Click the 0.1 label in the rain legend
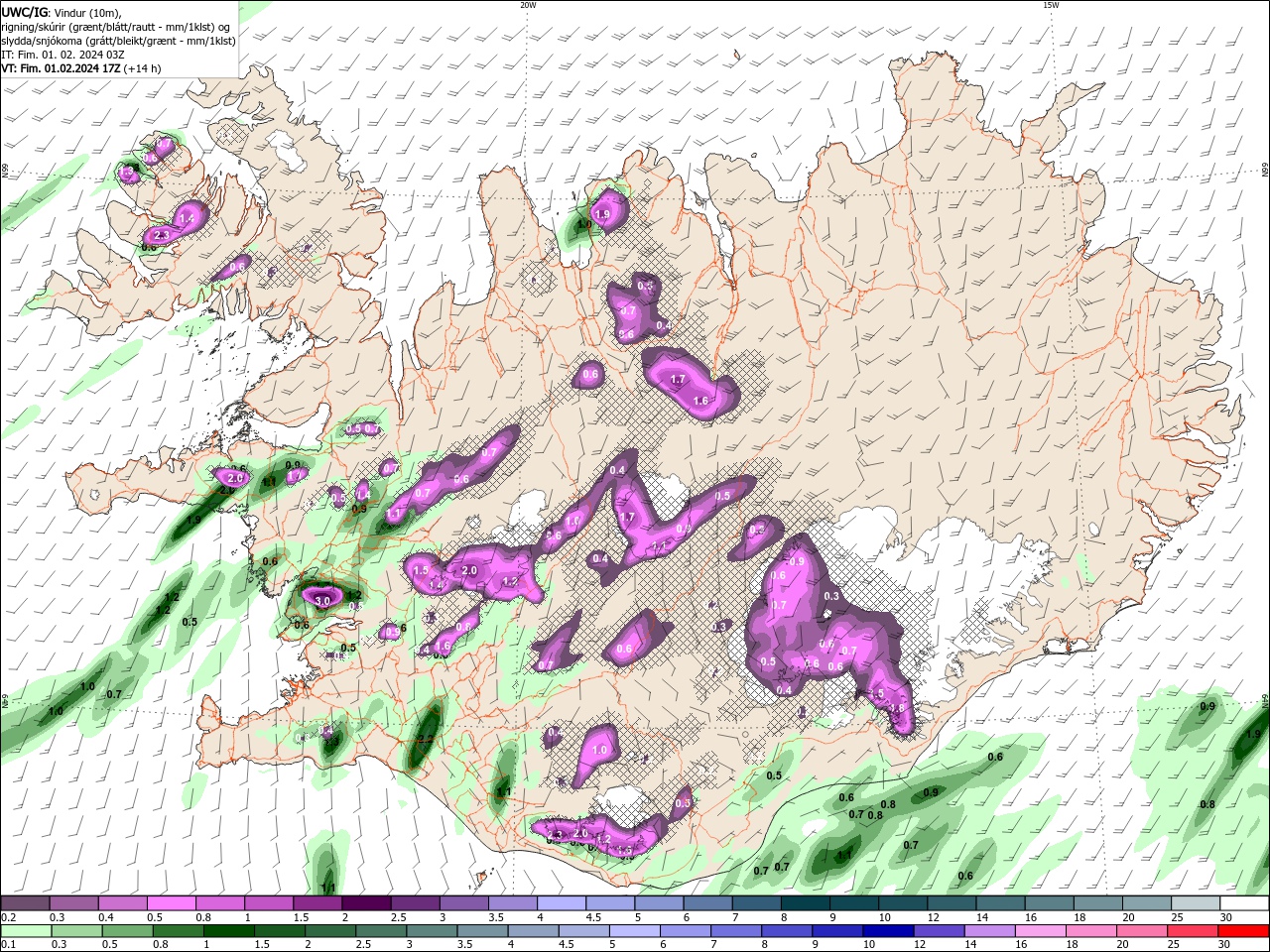The height and width of the screenshot is (952, 1270). [7, 945]
